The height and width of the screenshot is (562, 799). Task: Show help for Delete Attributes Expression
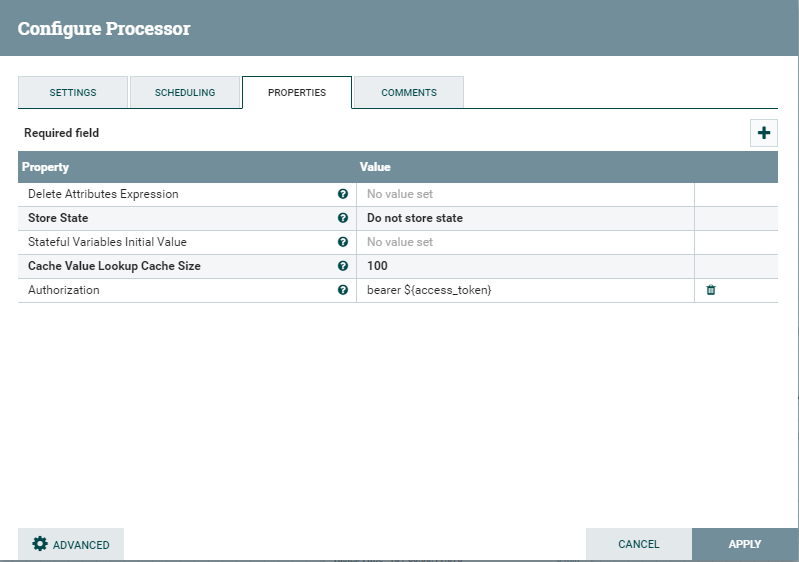click(x=343, y=194)
